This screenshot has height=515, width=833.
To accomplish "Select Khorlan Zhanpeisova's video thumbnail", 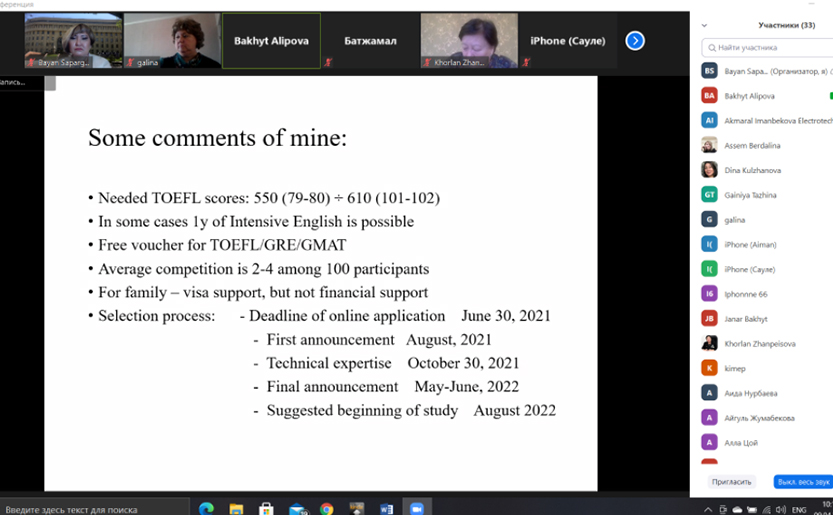I will tap(469, 41).
